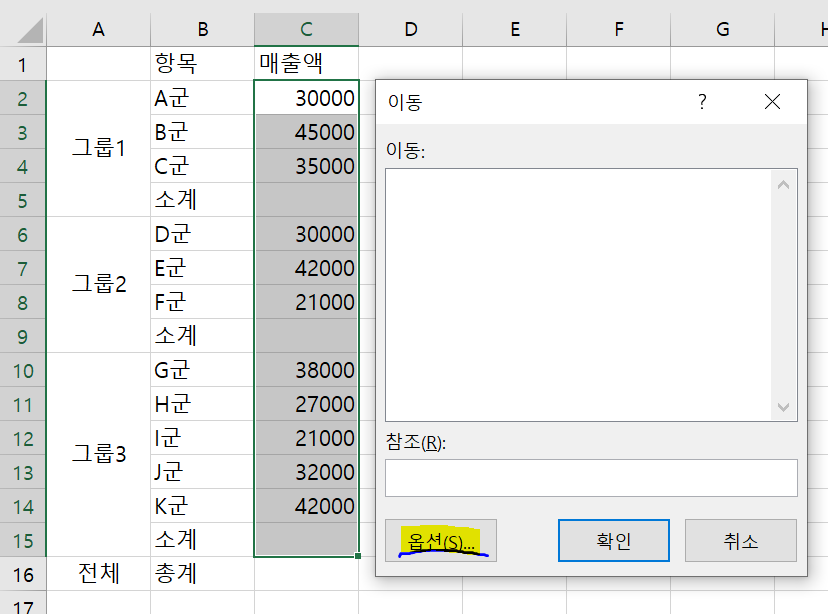Click the 21000 value in row 12
Screen dimensions: 828x614
(x=306, y=438)
